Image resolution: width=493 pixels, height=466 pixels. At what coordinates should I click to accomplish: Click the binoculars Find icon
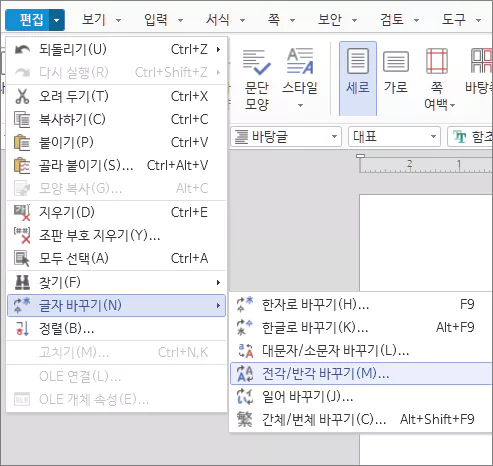coord(22,282)
